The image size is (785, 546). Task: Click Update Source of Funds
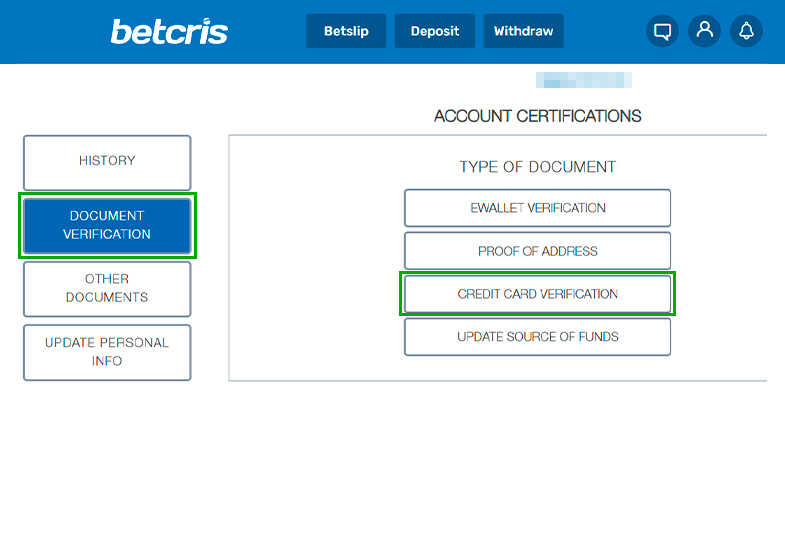click(x=538, y=337)
